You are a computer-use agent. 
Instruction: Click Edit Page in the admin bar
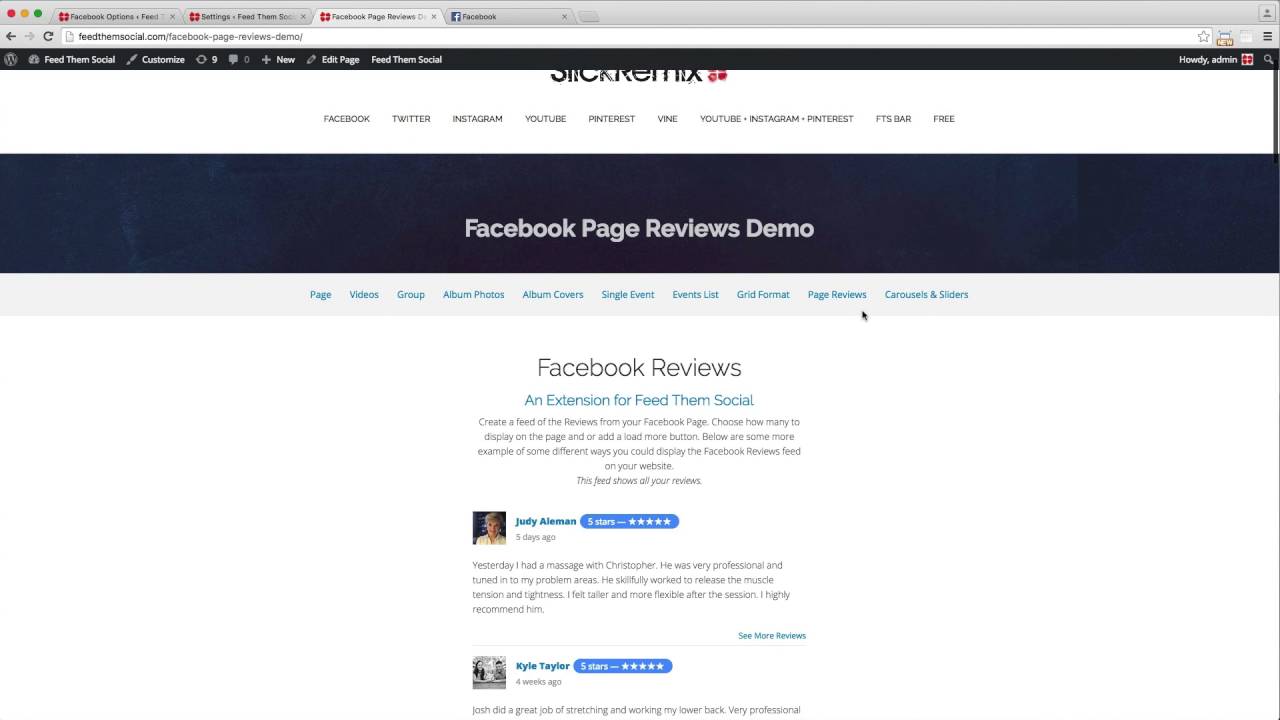tap(333, 59)
